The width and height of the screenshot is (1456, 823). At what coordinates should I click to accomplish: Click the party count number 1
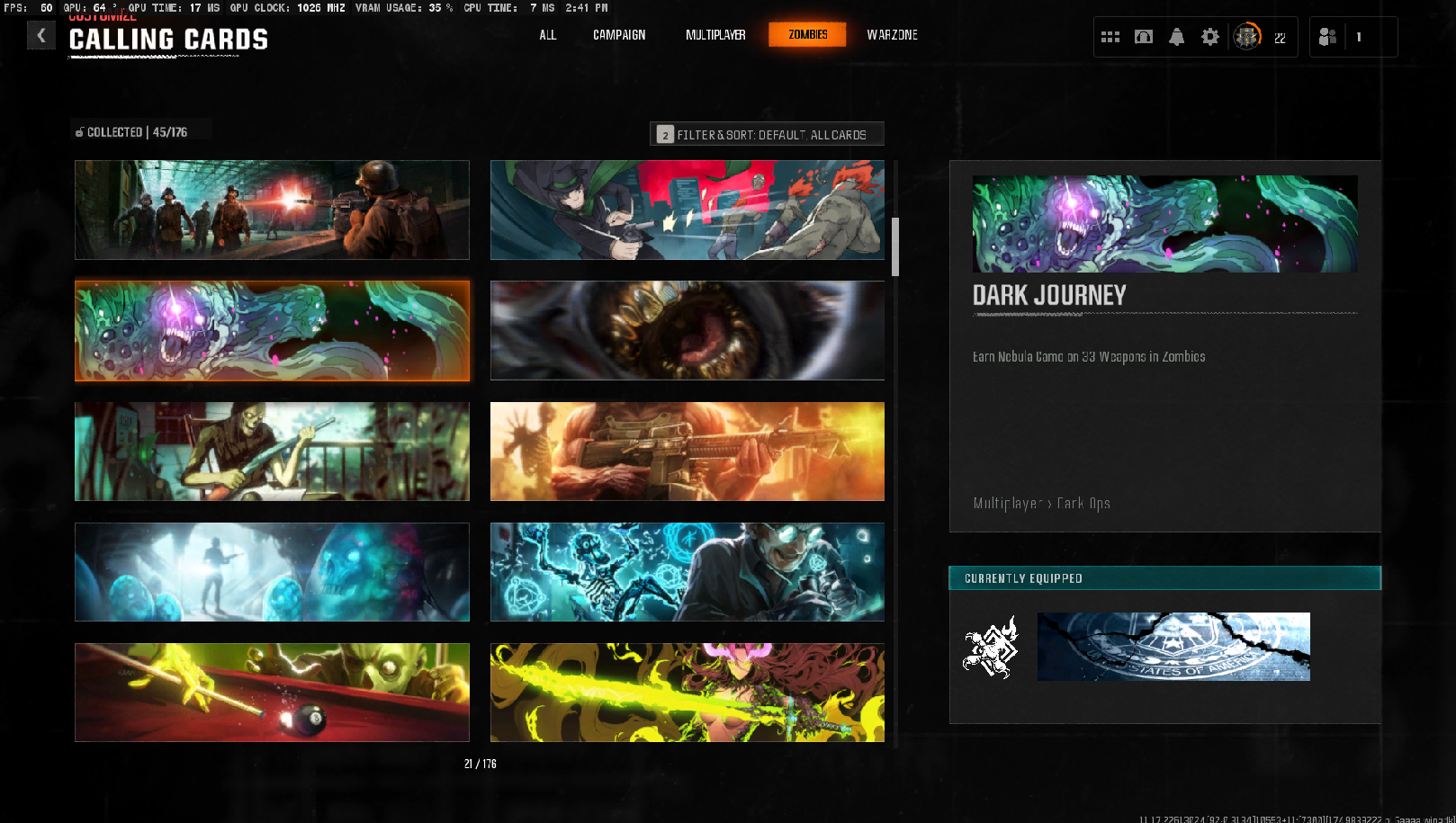1359,37
